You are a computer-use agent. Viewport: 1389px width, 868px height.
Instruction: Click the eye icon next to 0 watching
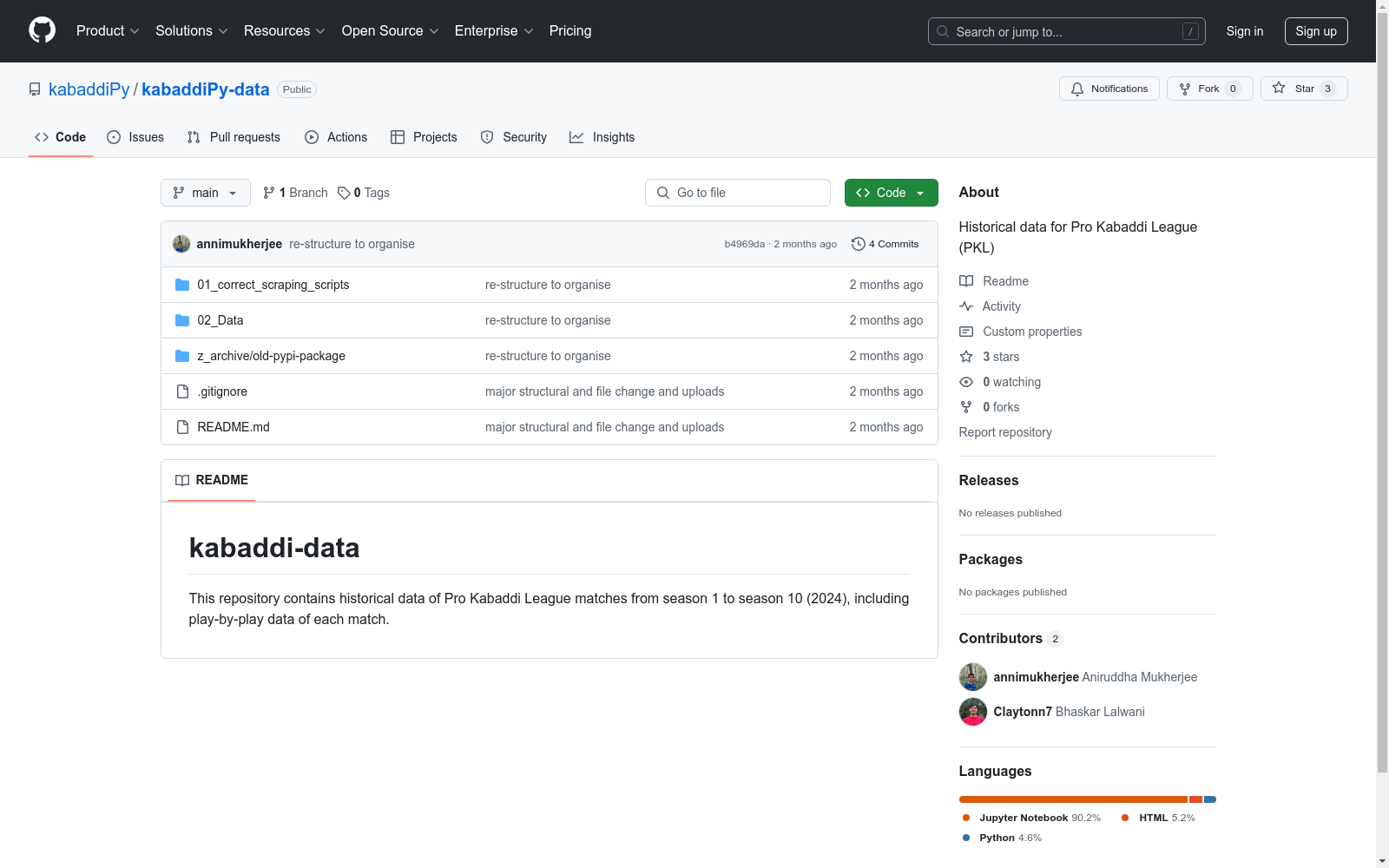[966, 382]
